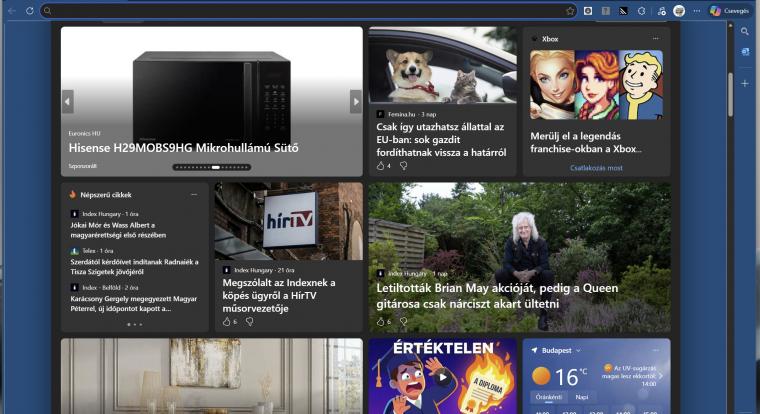Open the sidebar search icon
The width and height of the screenshot is (760, 414).
[x=745, y=32]
